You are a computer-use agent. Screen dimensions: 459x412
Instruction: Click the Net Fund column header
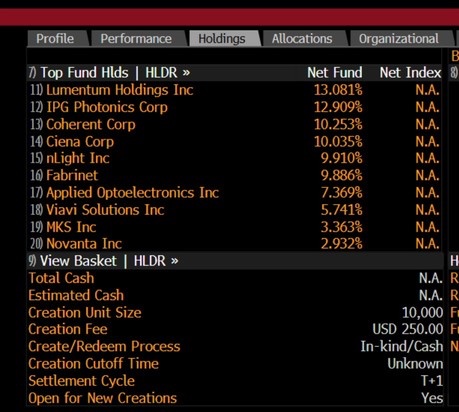coord(335,73)
